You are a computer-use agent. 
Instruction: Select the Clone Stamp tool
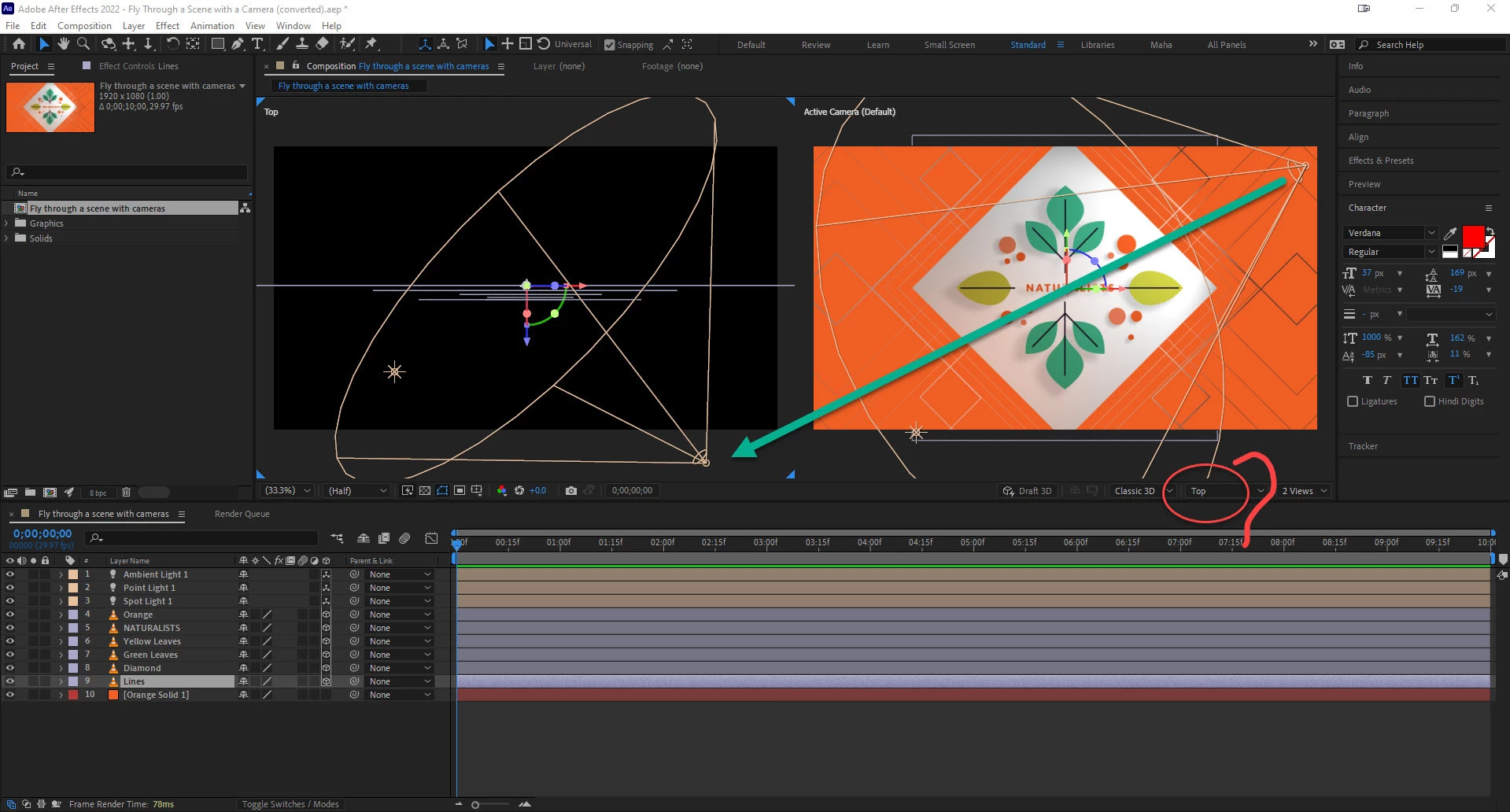(x=301, y=44)
